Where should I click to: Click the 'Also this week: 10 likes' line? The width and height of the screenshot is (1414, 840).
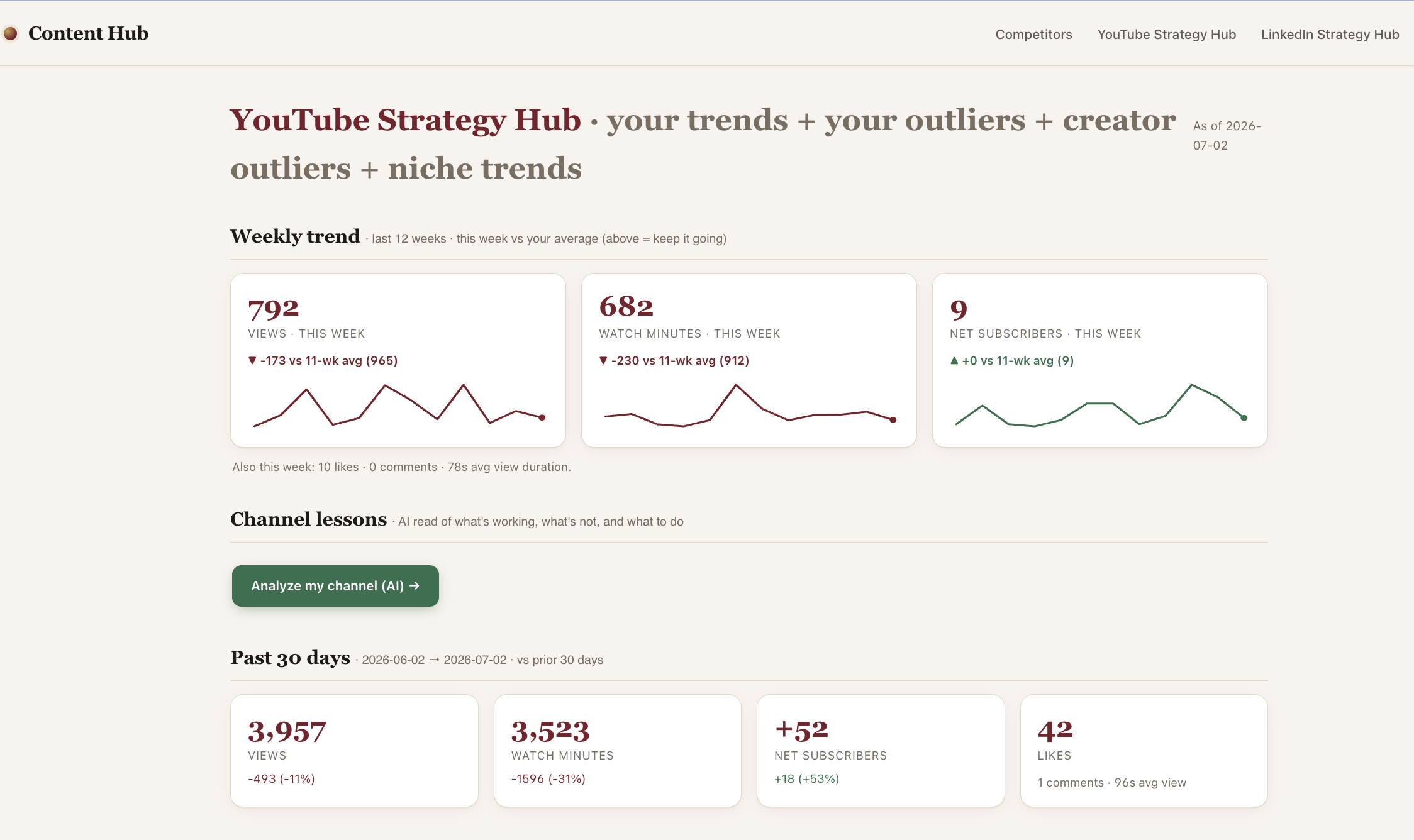coord(401,467)
